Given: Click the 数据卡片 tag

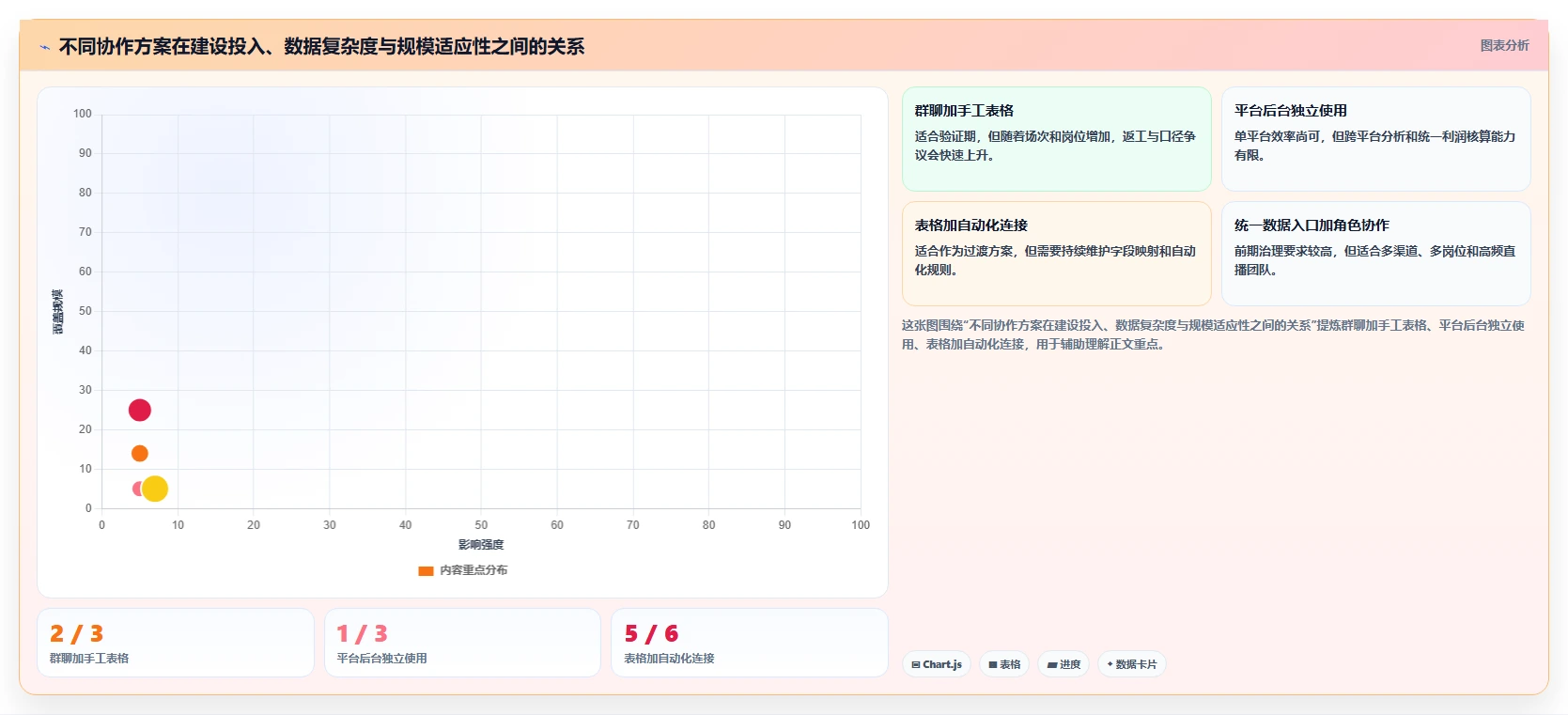Looking at the screenshot, I should pos(1132,664).
